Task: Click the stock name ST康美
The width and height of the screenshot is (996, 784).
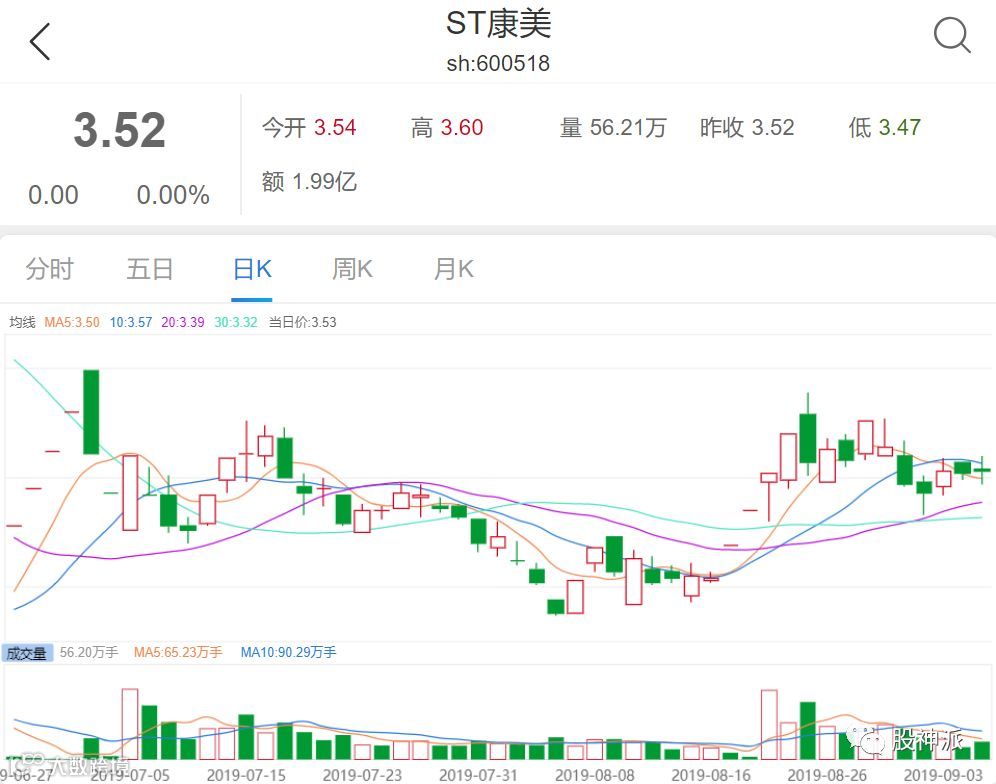Action: pyautogui.click(x=498, y=24)
